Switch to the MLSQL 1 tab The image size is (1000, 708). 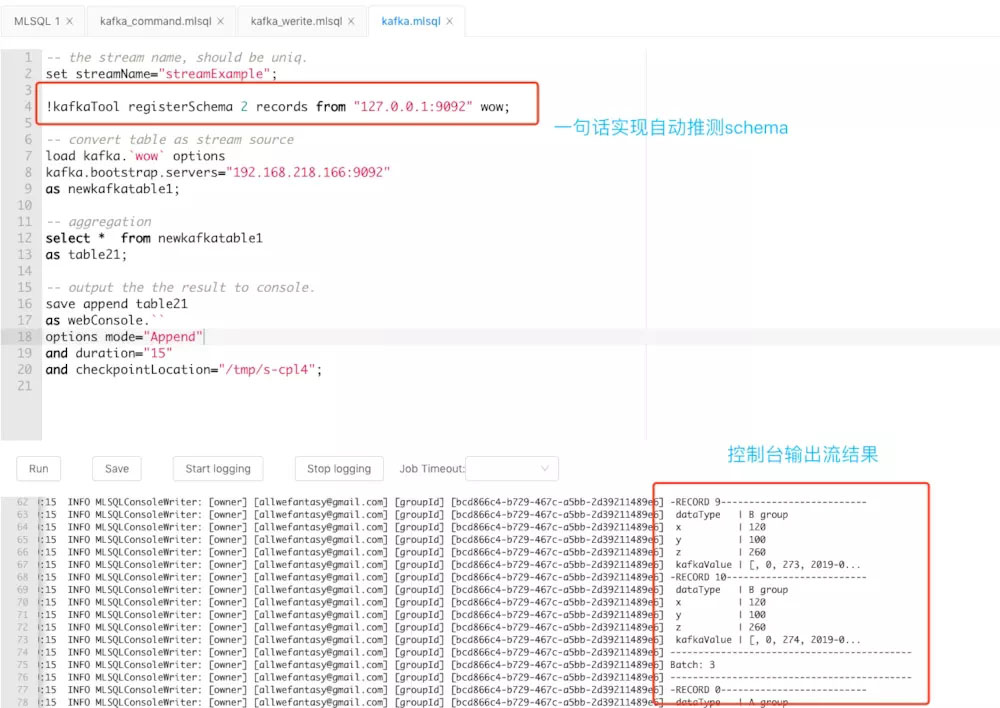point(37,21)
